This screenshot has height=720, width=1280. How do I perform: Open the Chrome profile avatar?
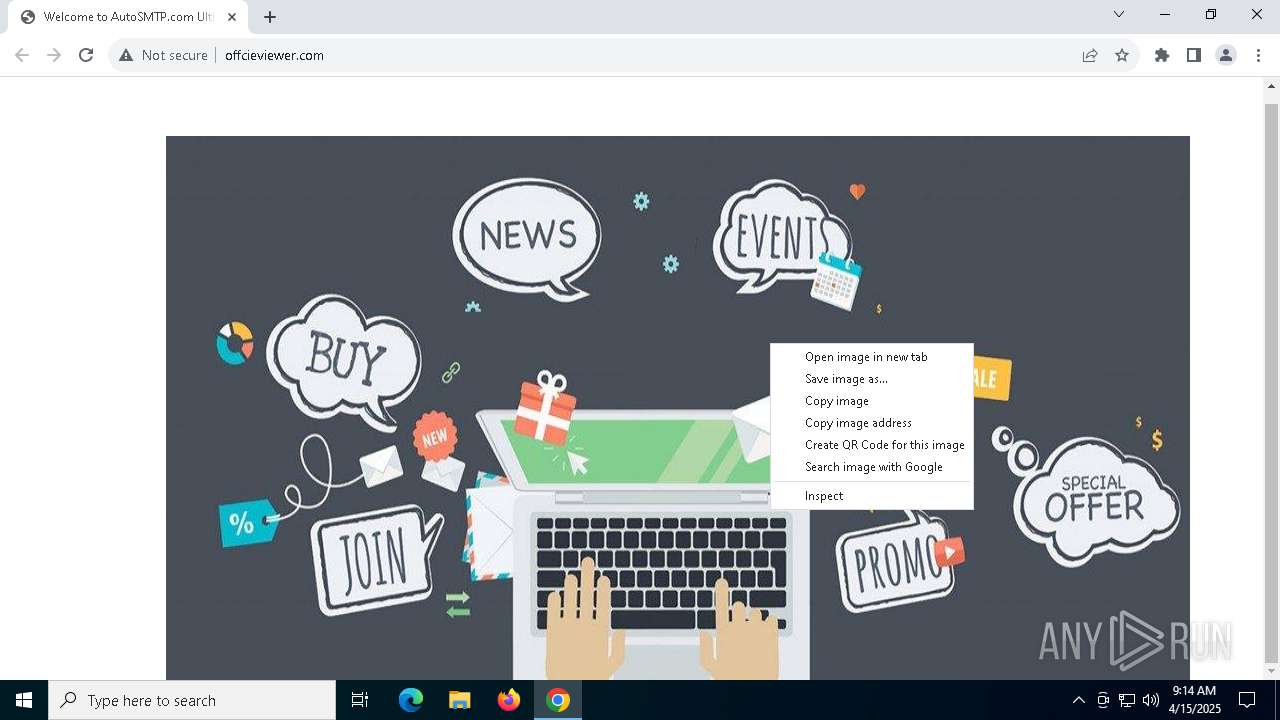(x=1226, y=55)
